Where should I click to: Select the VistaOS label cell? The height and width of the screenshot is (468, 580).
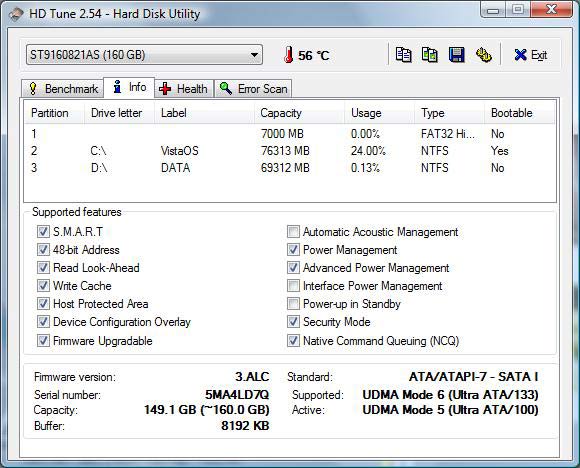[x=180, y=151]
